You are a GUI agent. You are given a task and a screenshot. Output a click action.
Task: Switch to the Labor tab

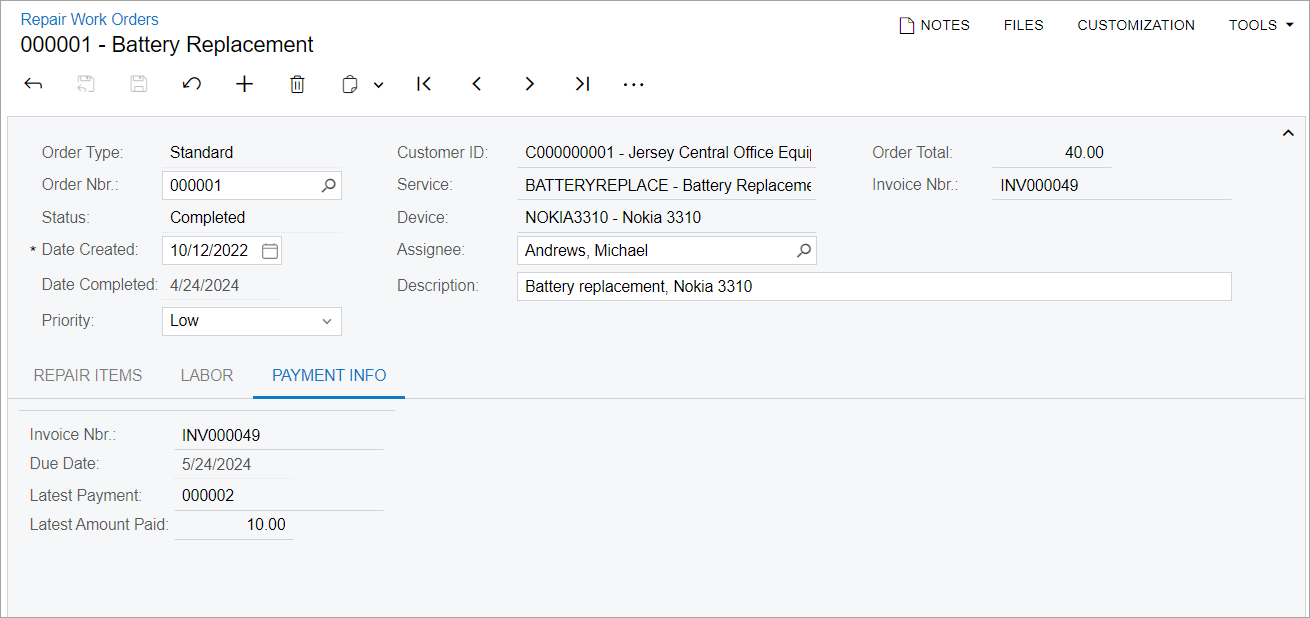(x=207, y=376)
